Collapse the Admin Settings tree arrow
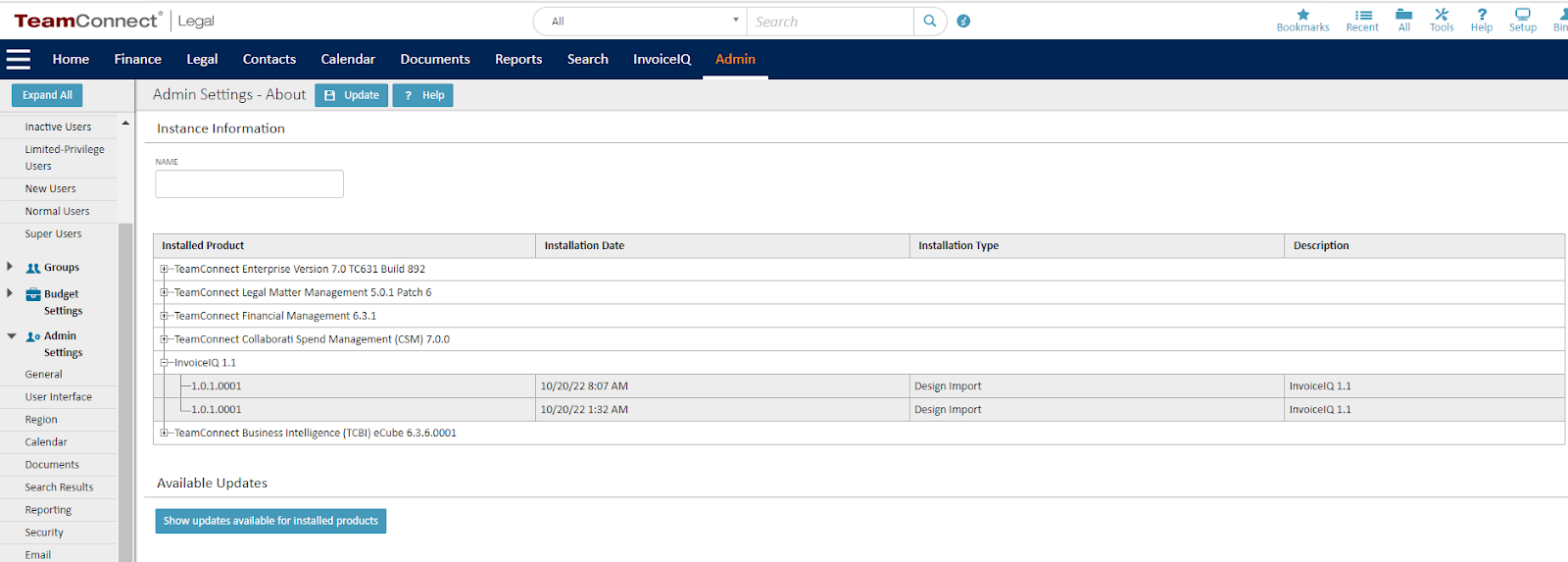 click(x=11, y=335)
